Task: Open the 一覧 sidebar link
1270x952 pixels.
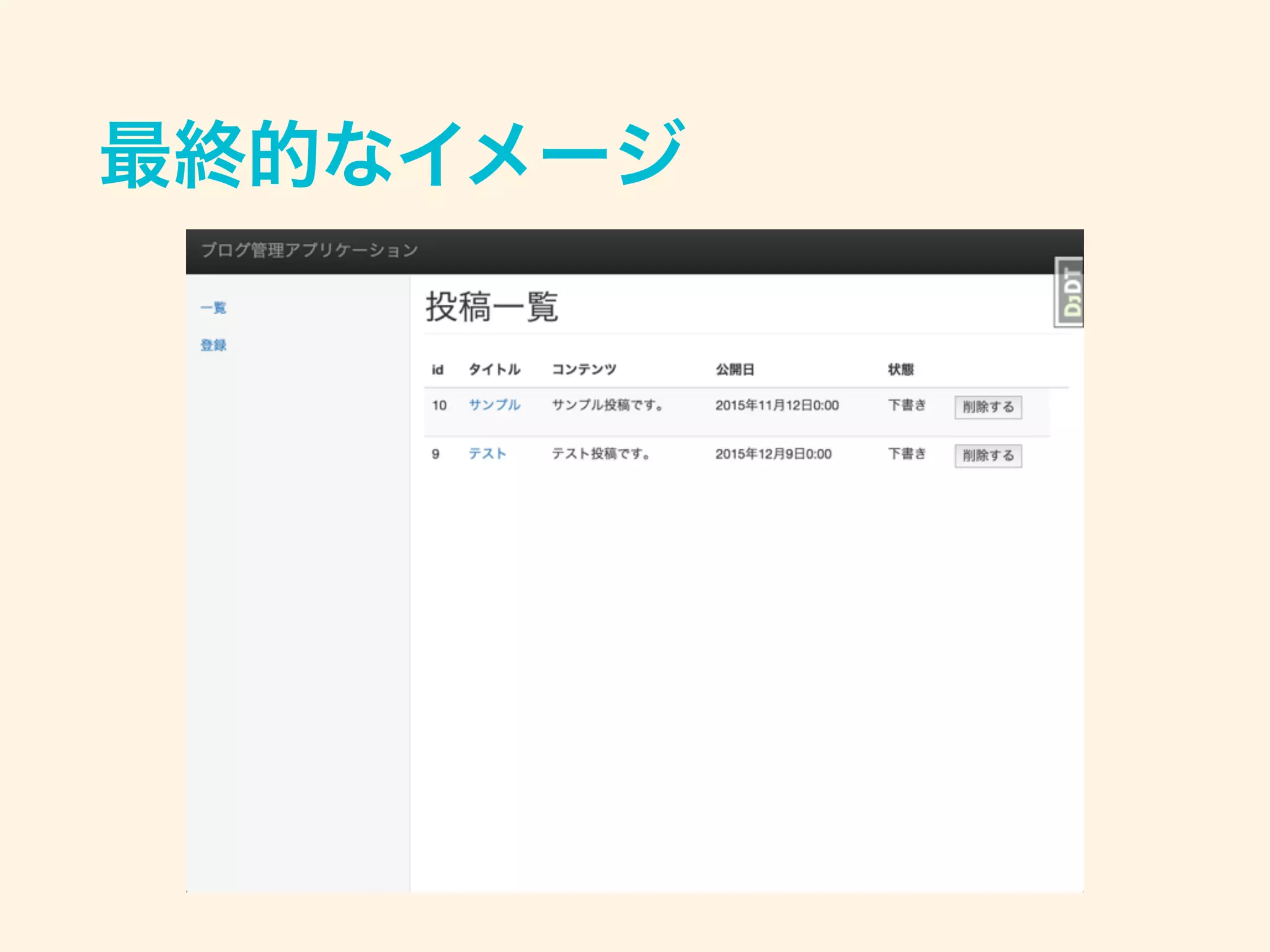Action: tap(213, 307)
